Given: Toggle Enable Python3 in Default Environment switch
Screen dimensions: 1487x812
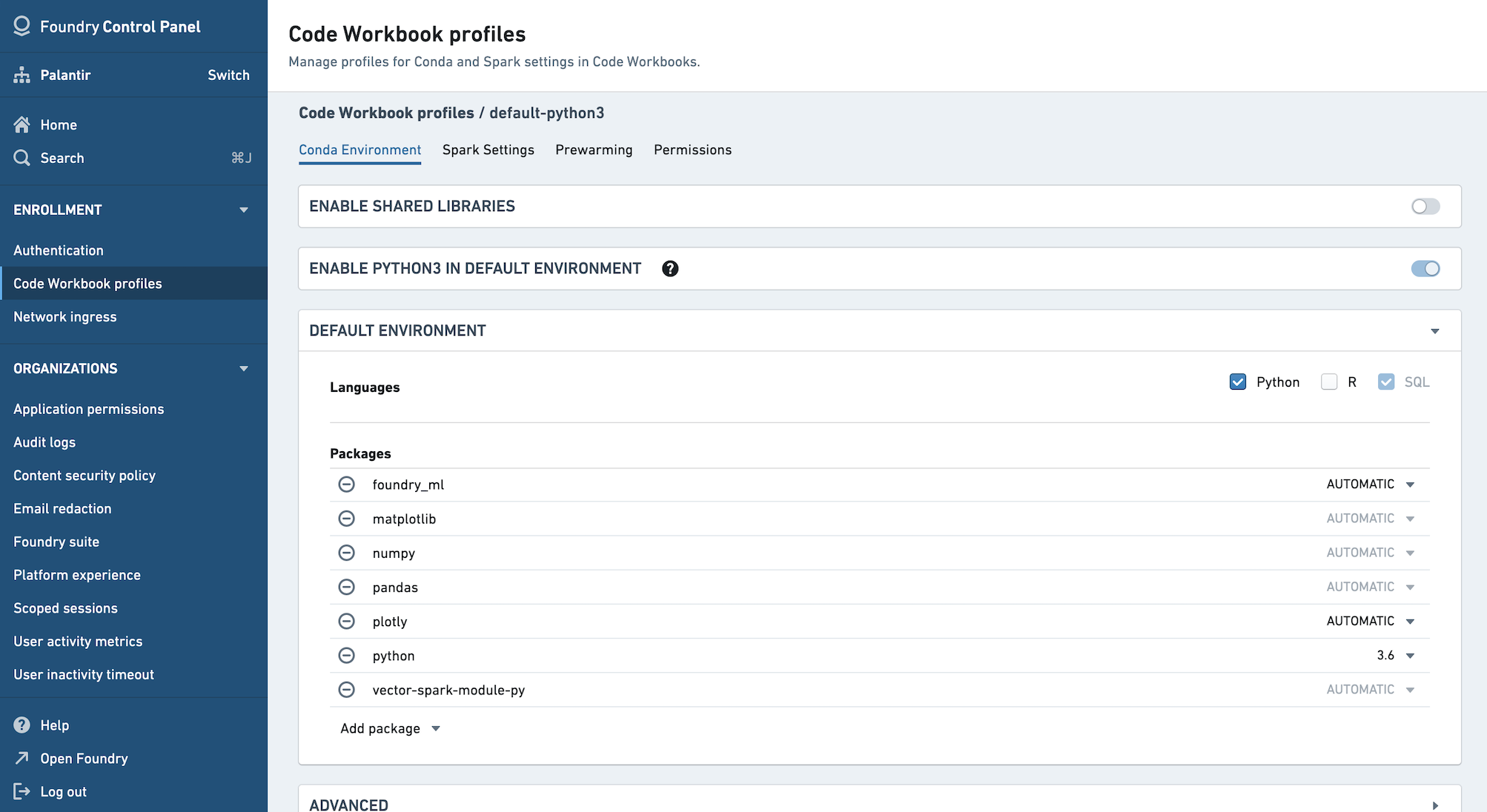Looking at the screenshot, I should 1425,269.
